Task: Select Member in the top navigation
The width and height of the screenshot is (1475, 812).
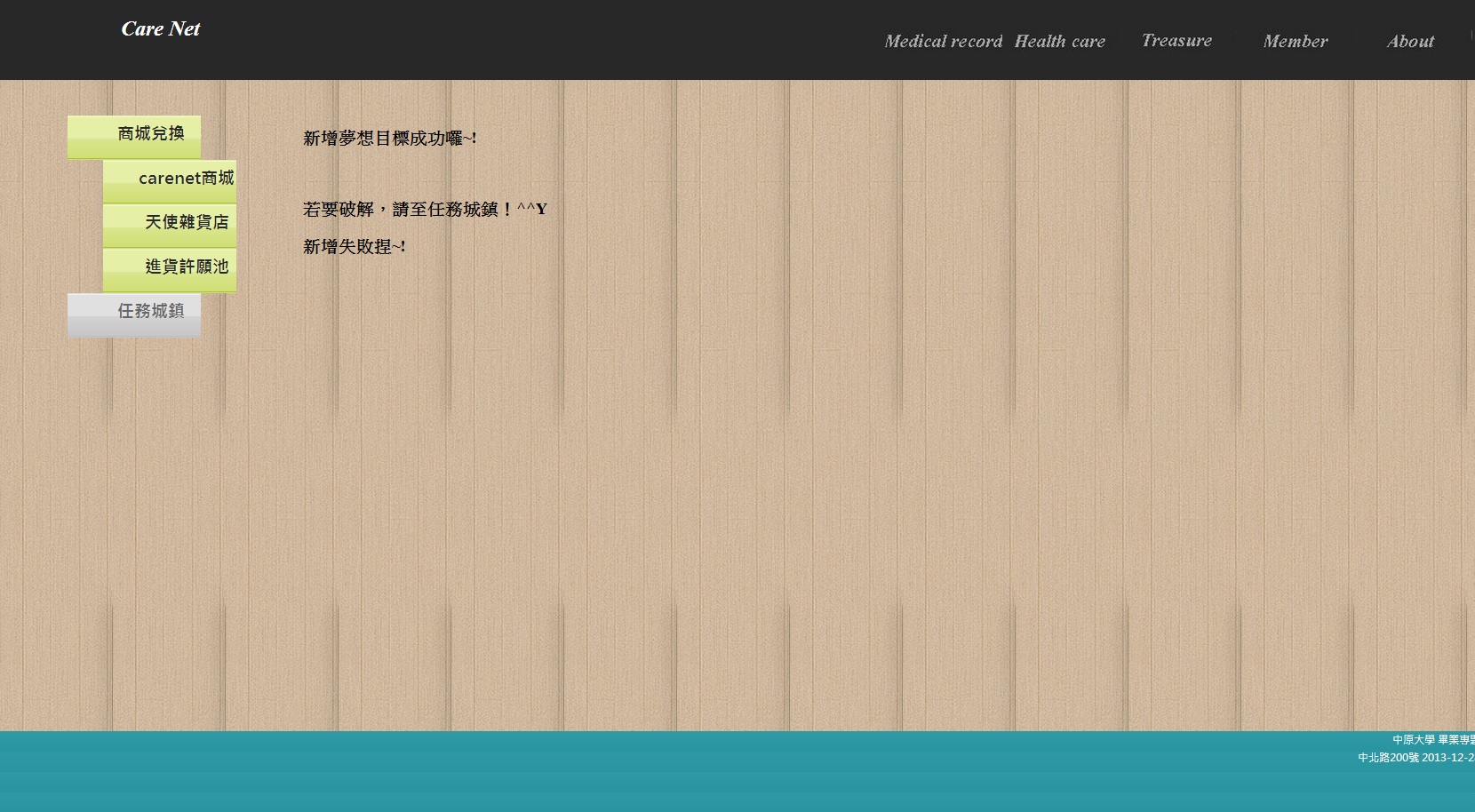Action: (1295, 42)
